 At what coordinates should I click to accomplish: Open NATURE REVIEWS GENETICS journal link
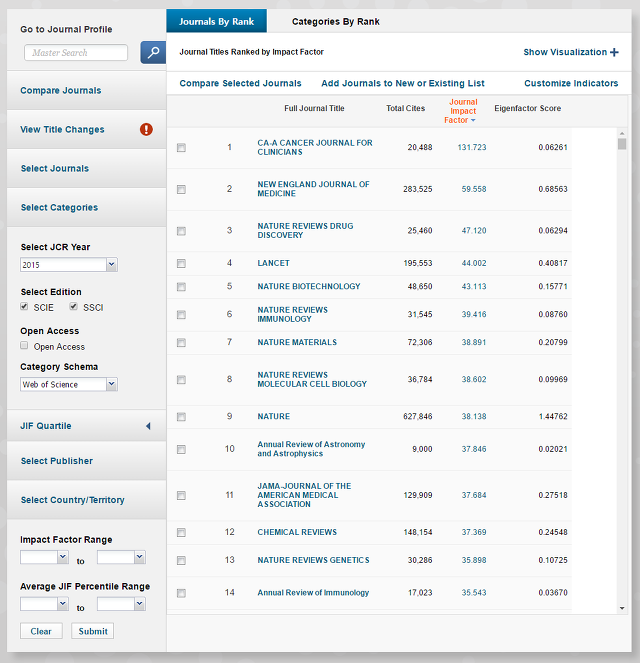click(313, 560)
